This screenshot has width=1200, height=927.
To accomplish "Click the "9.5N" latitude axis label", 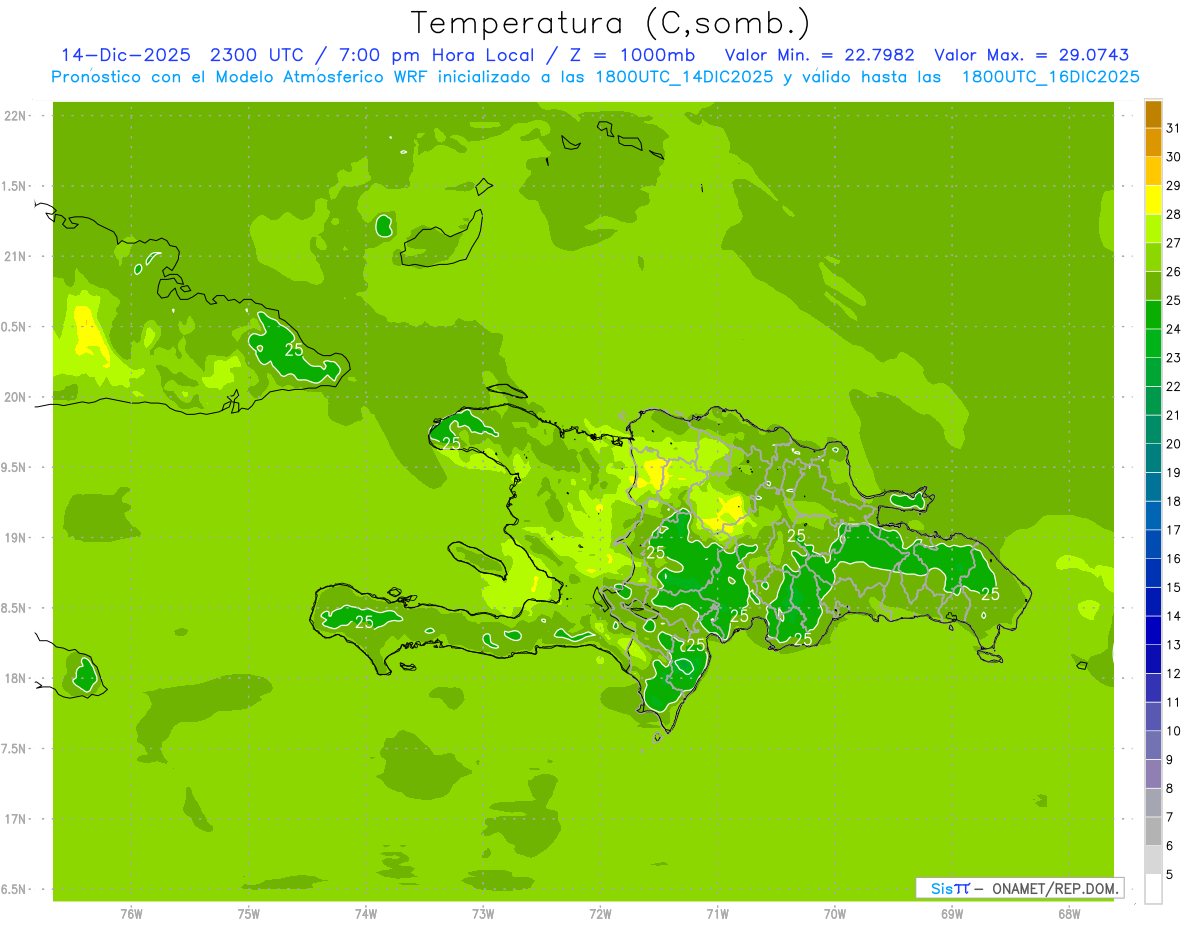I will [x=15, y=467].
